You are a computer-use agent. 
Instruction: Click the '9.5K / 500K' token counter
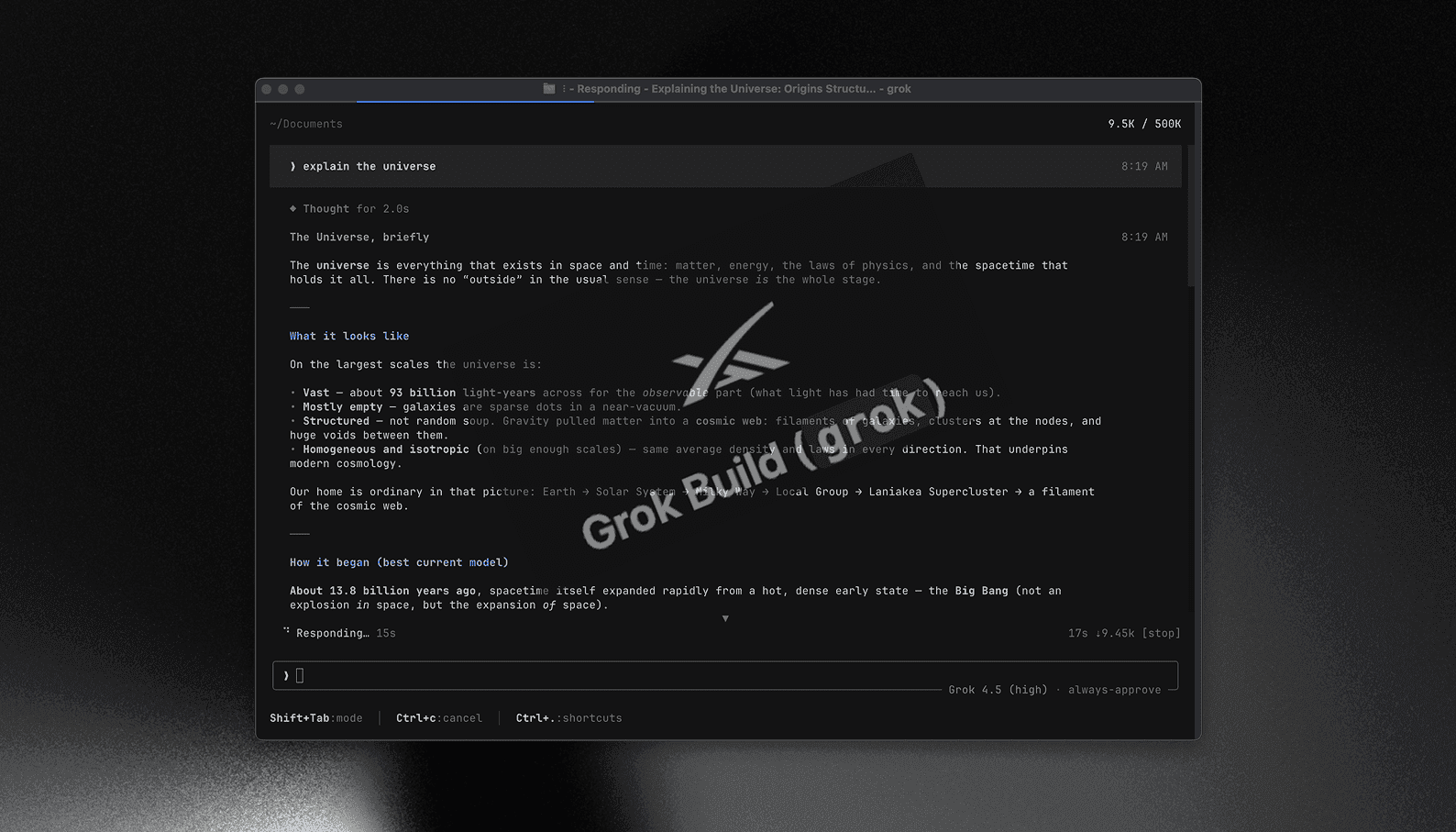1144,124
